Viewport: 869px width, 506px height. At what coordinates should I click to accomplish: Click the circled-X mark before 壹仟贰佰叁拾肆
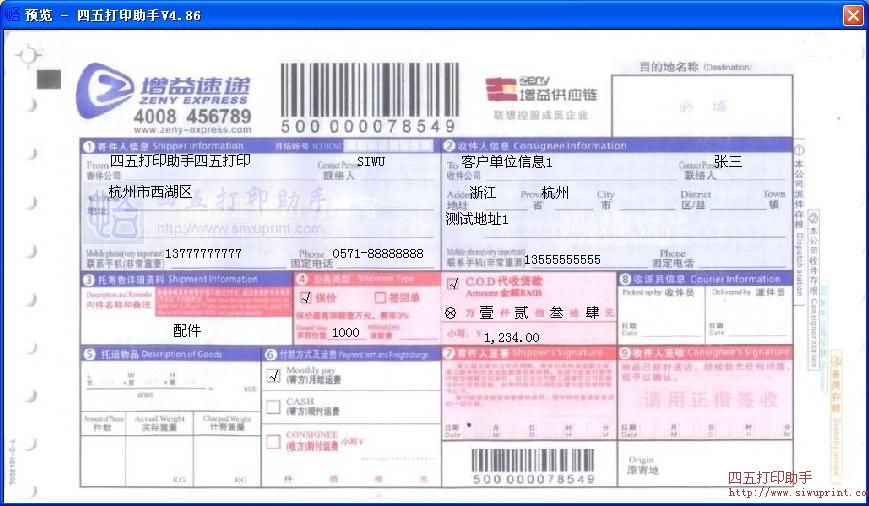(451, 314)
